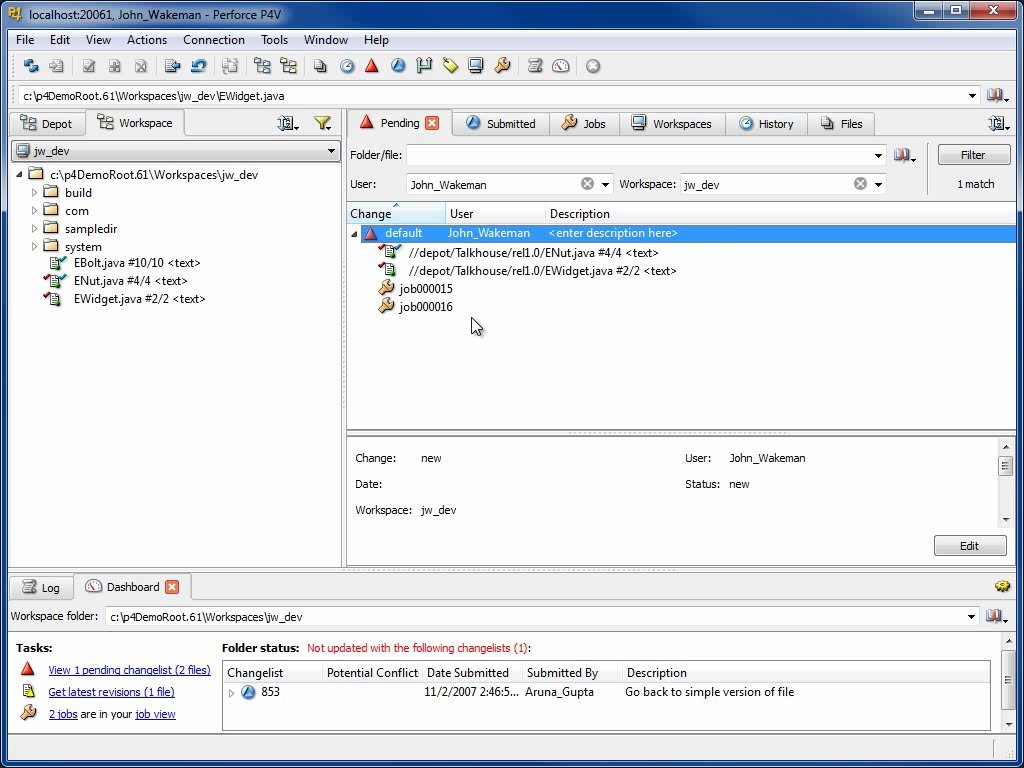Clear the Workspace field jw_dev
This screenshot has height=768, width=1024.
[860, 184]
